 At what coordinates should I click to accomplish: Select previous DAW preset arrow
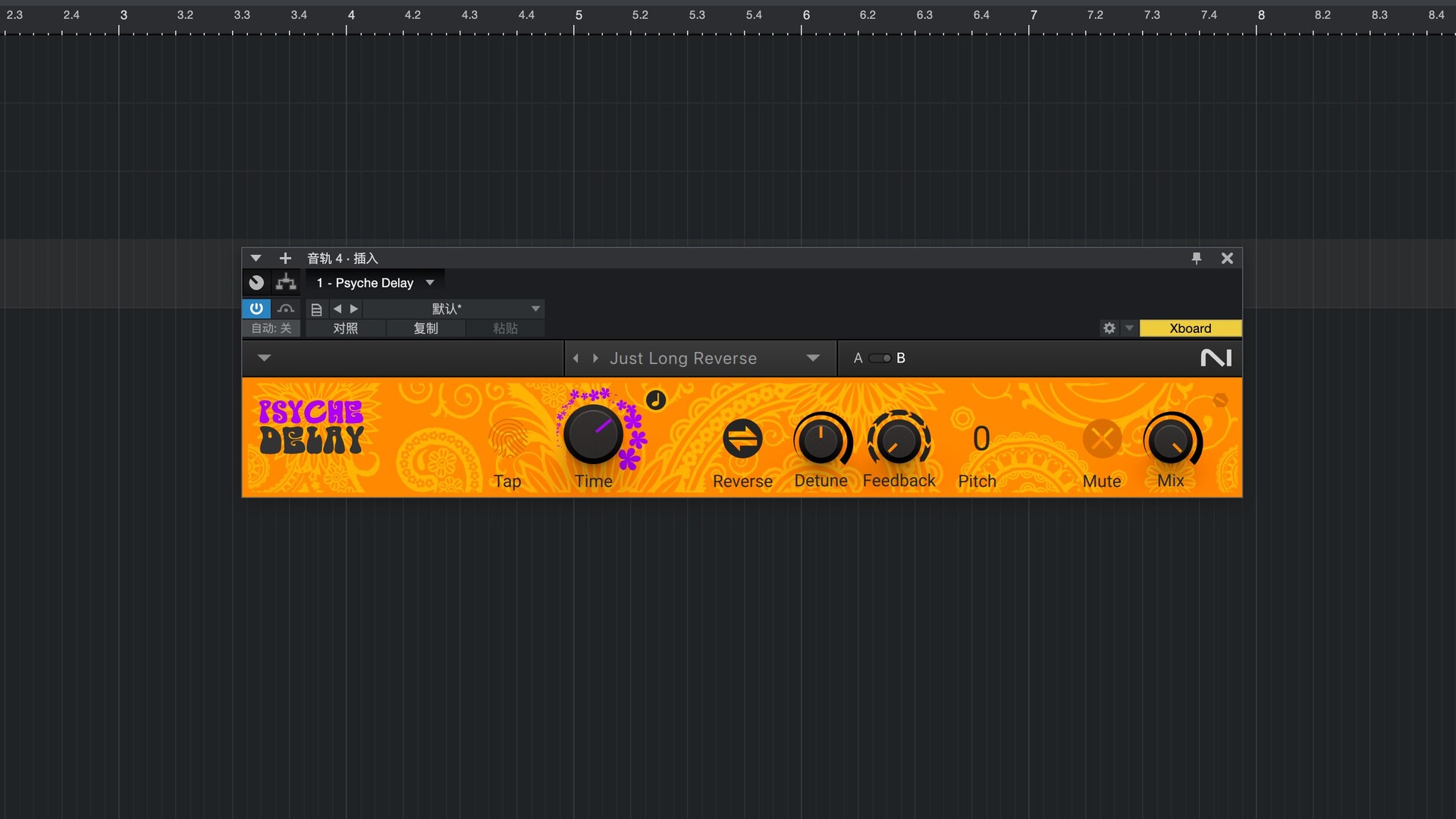337,309
